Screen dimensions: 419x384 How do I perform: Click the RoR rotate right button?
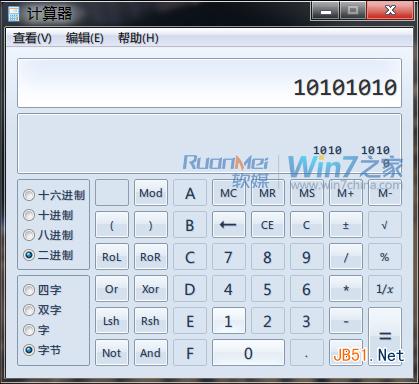[151, 257]
